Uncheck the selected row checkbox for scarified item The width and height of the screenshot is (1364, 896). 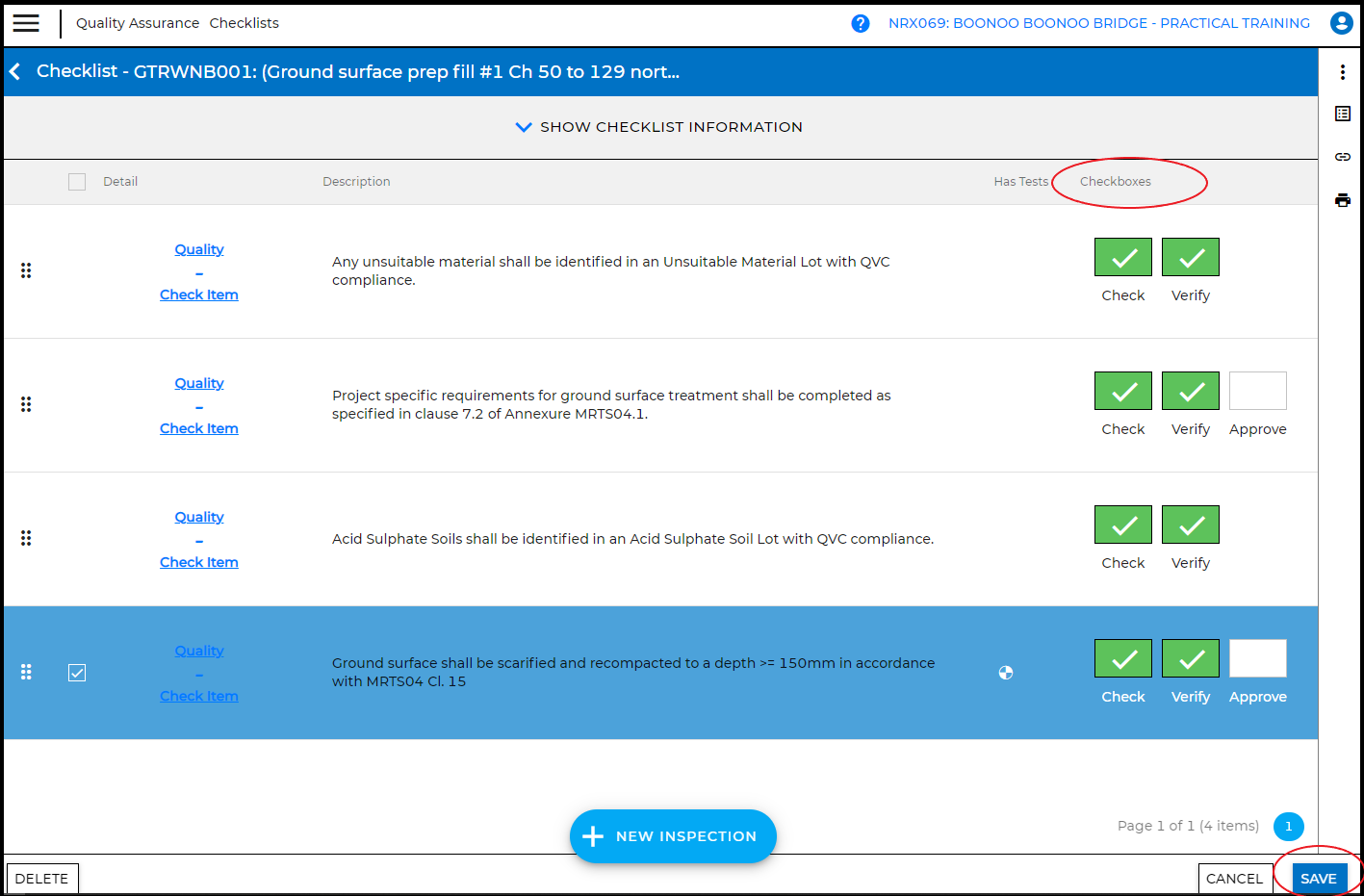77,673
